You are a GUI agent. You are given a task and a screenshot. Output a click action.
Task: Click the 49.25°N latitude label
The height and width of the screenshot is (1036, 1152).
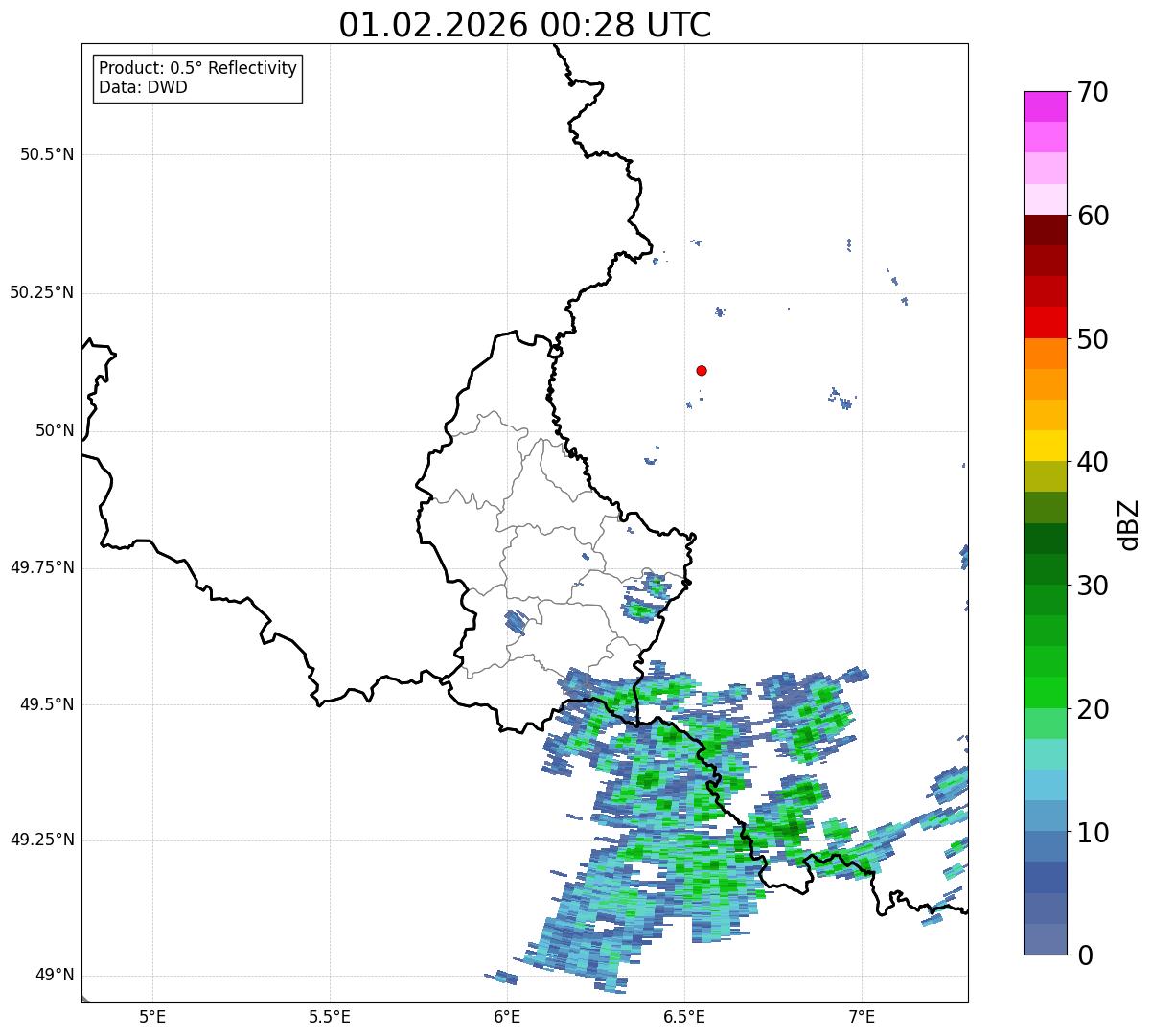coord(41,840)
